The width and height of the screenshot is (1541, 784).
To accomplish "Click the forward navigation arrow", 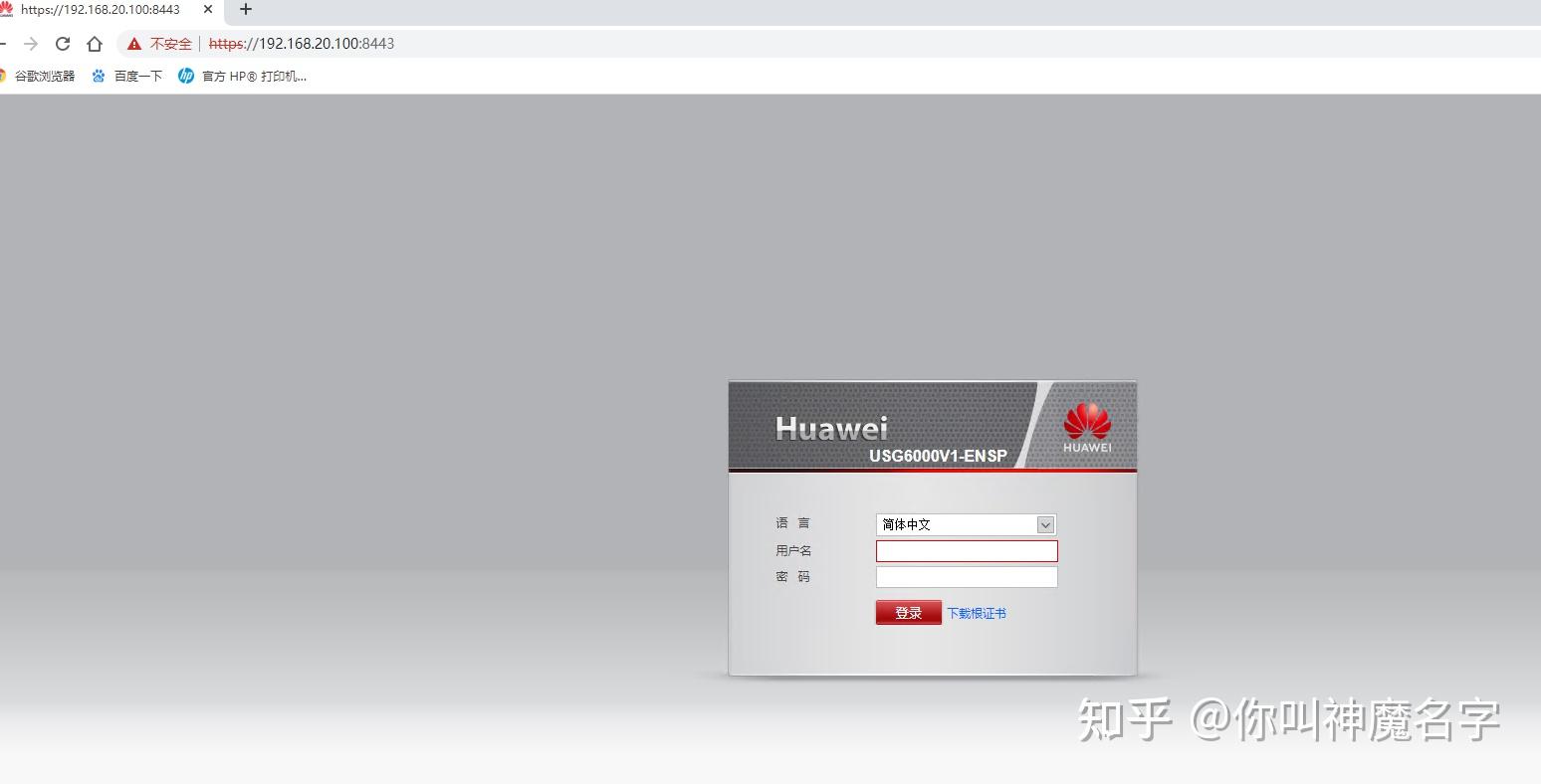I will coord(31,44).
